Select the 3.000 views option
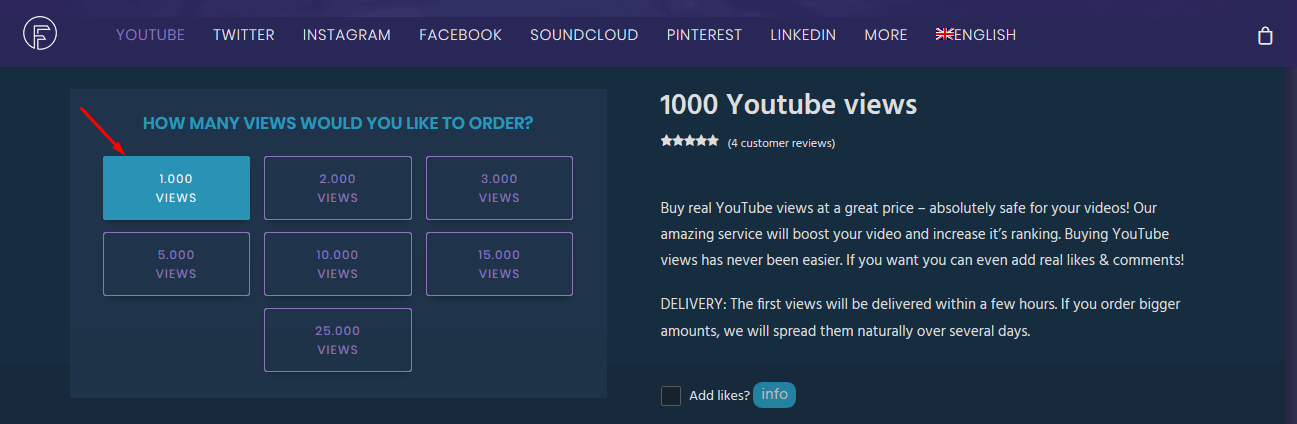This screenshot has width=1297, height=424. click(x=499, y=188)
